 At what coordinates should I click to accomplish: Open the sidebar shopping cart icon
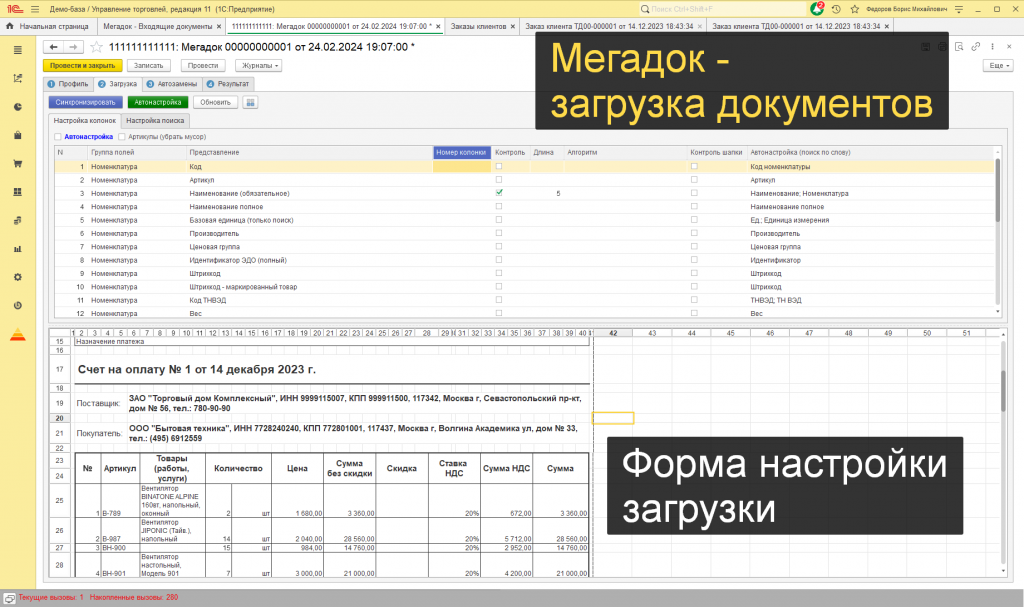18,163
